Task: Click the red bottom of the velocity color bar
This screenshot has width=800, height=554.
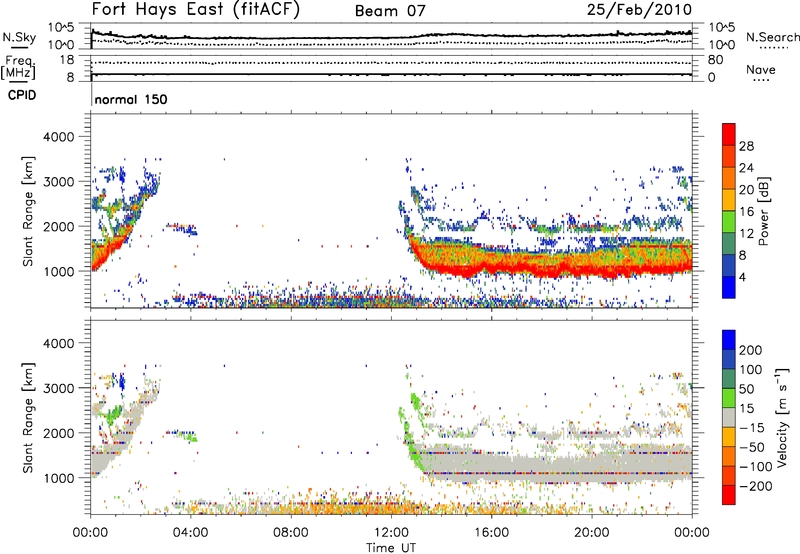Action: [x=729, y=495]
